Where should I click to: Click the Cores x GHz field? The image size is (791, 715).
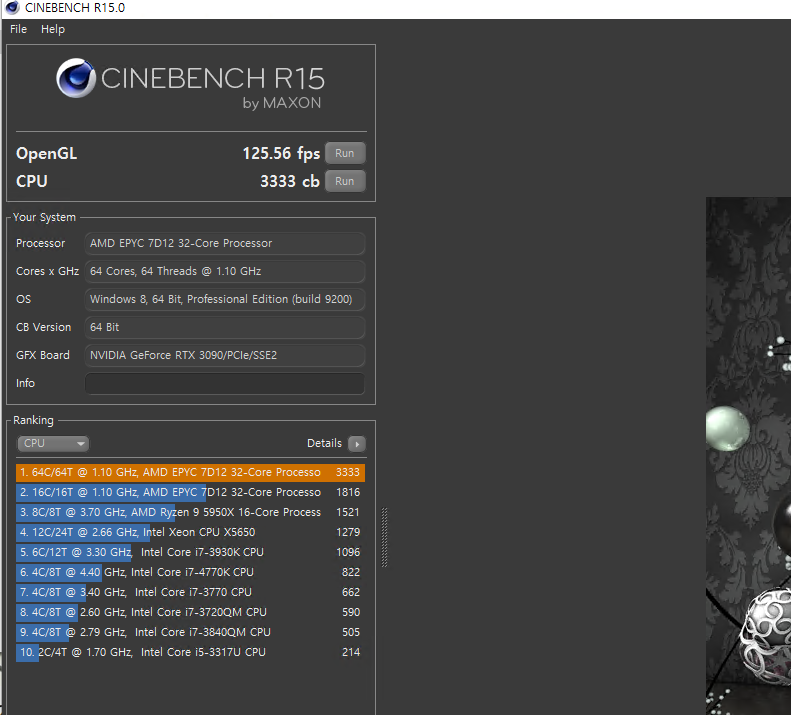224,271
